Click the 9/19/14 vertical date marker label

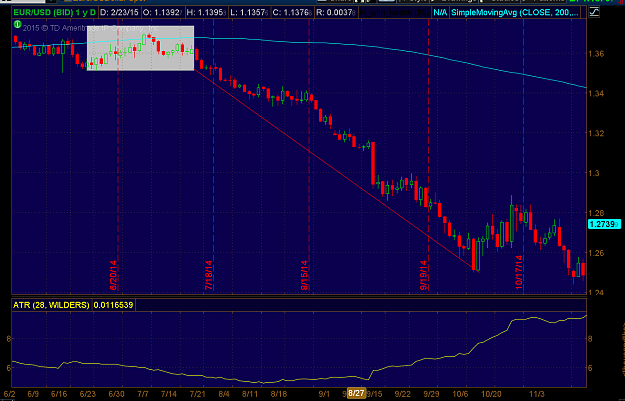(x=423, y=275)
